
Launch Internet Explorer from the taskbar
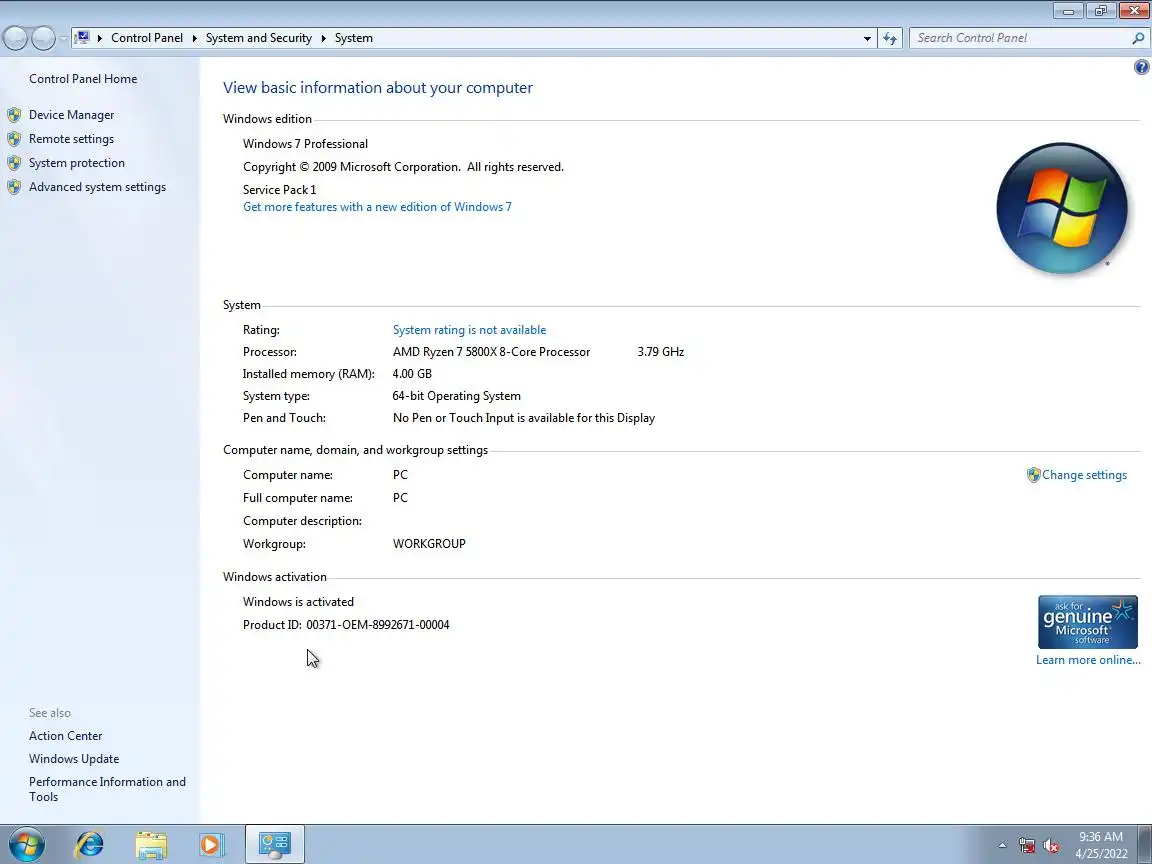pyautogui.click(x=90, y=845)
